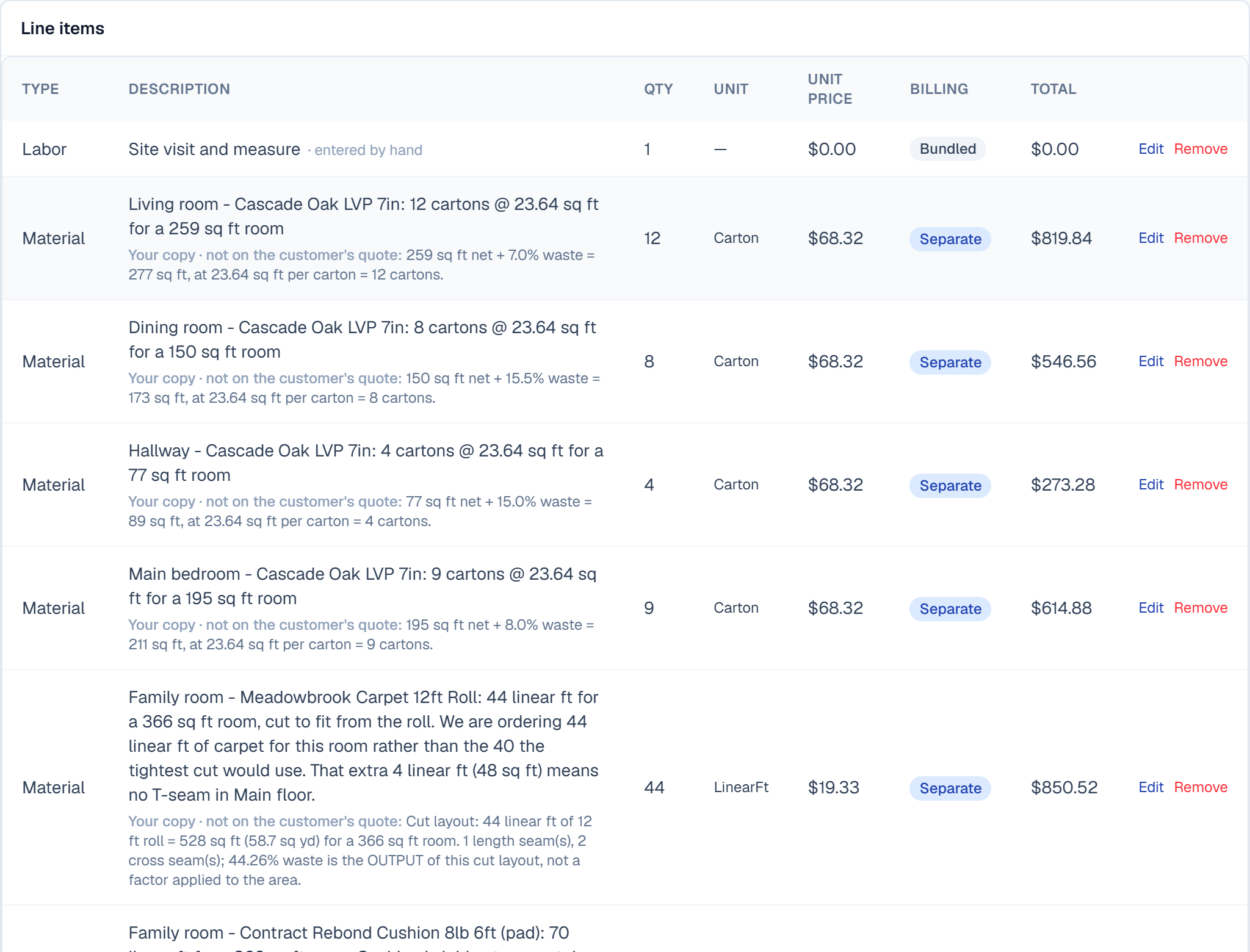
Task: Click the QTY column header
Action: pyautogui.click(x=658, y=89)
